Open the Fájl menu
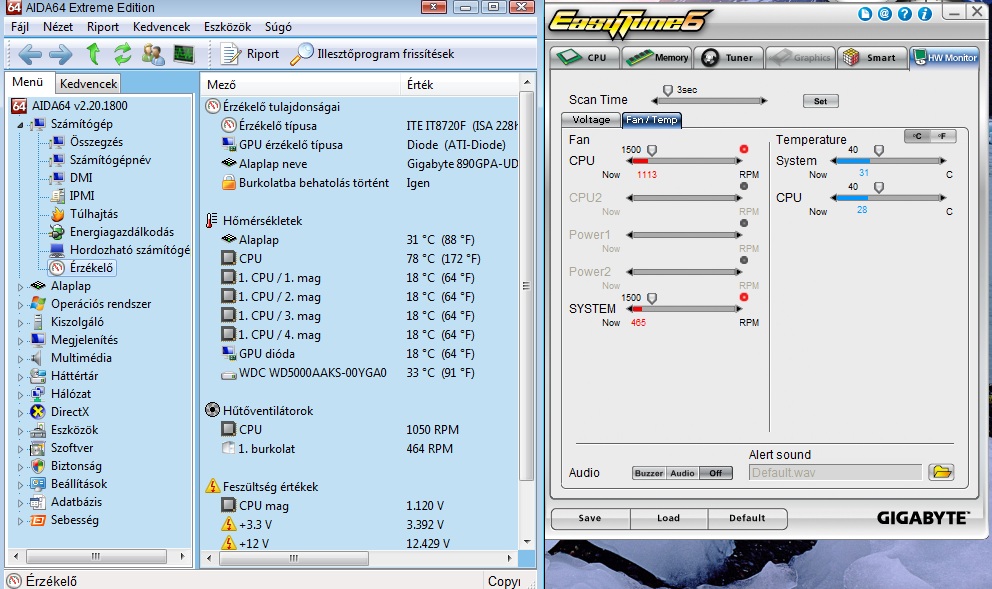Screen dimensions: 992x589 coord(20,27)
